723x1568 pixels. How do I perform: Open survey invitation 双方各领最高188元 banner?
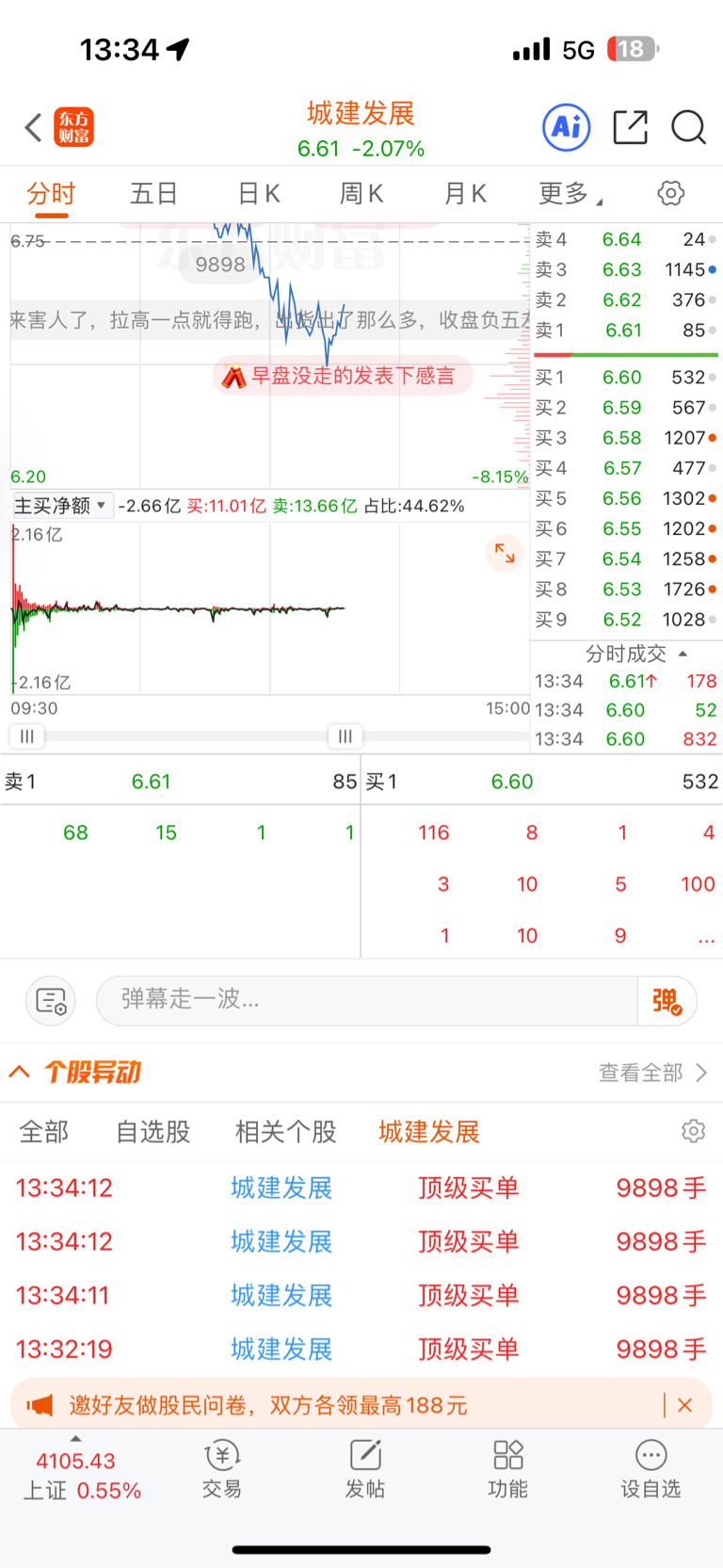click(x=361, y=1405)
